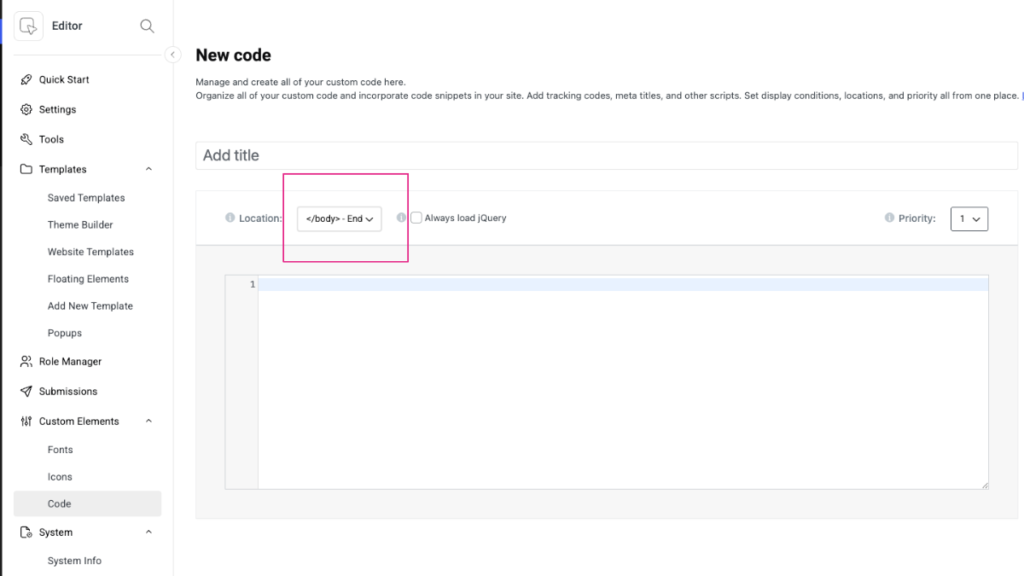Click the info icon beside Location
The image size is (1024, 576).
point(230,217)
